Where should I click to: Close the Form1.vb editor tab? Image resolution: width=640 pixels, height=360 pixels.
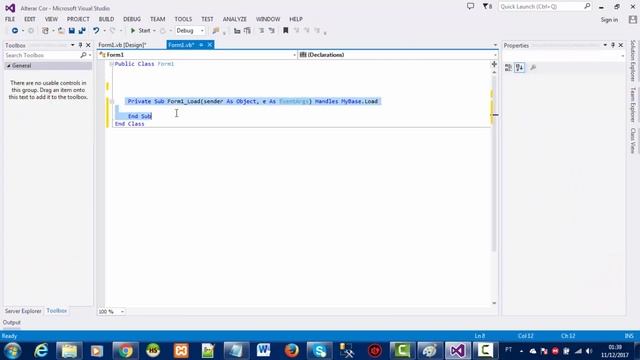pos(210,45)
